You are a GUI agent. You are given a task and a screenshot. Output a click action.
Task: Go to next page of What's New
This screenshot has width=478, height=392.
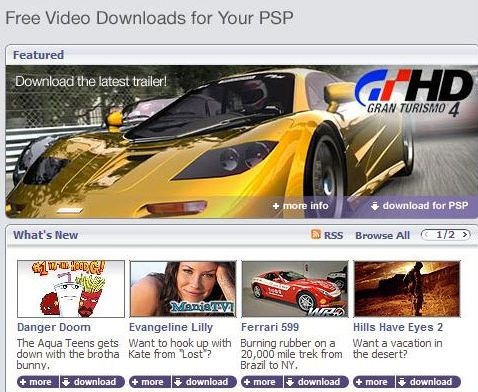tap(465, 235)
